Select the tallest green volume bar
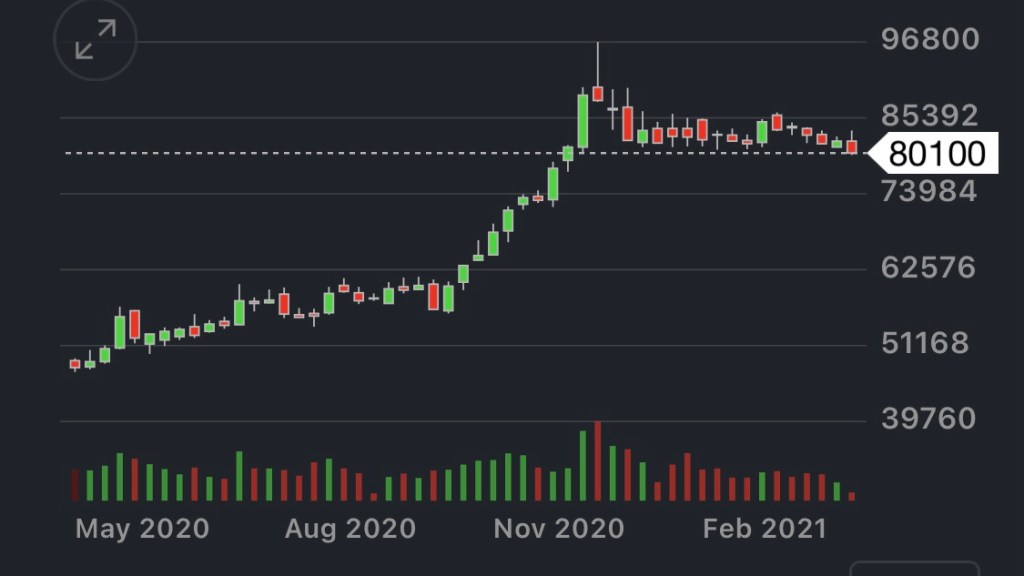The height and width of the screenshot is (576, 1024). [583, 466]
